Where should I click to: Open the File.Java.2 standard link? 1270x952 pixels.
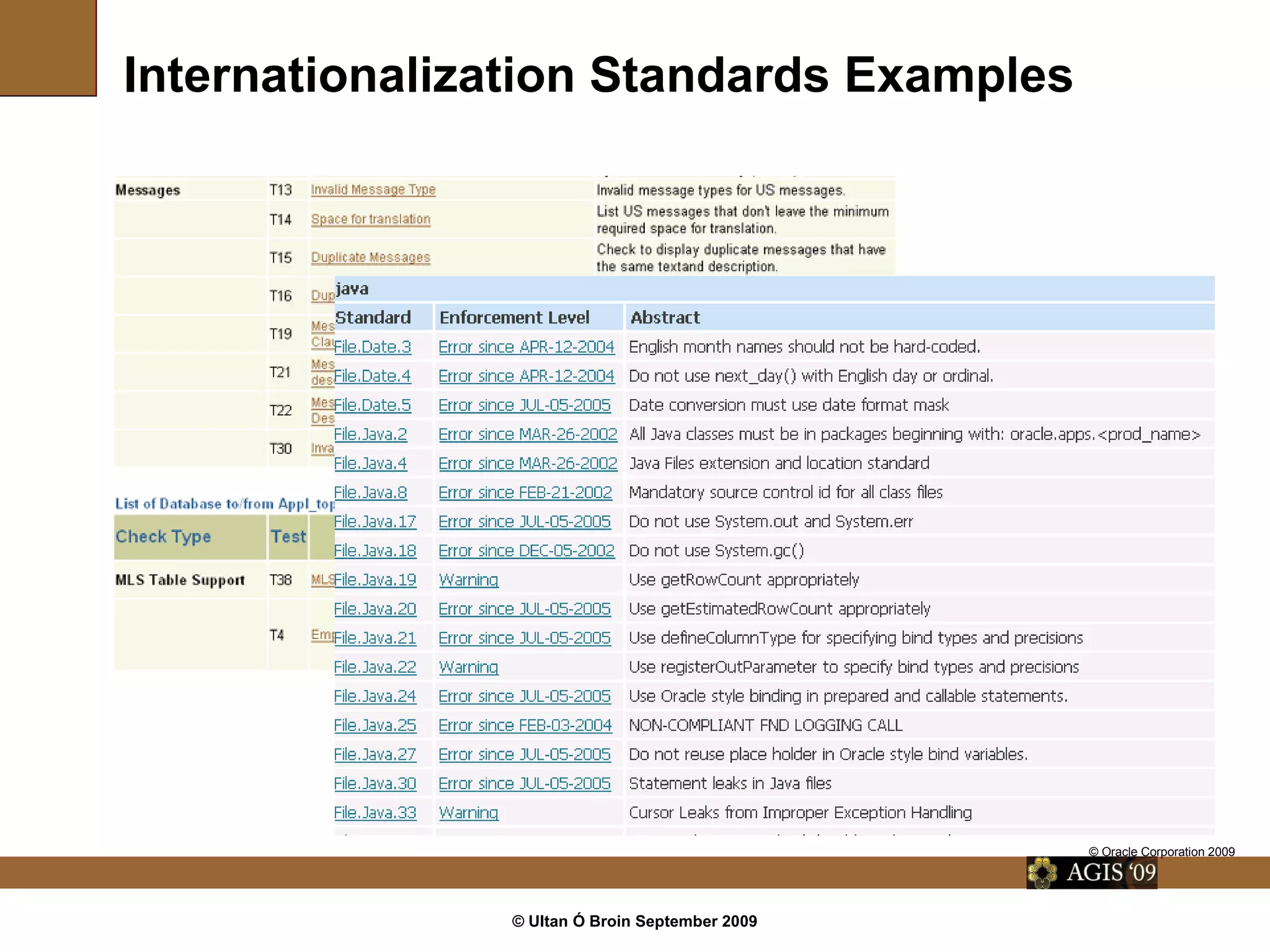click(x=371, y=434)
